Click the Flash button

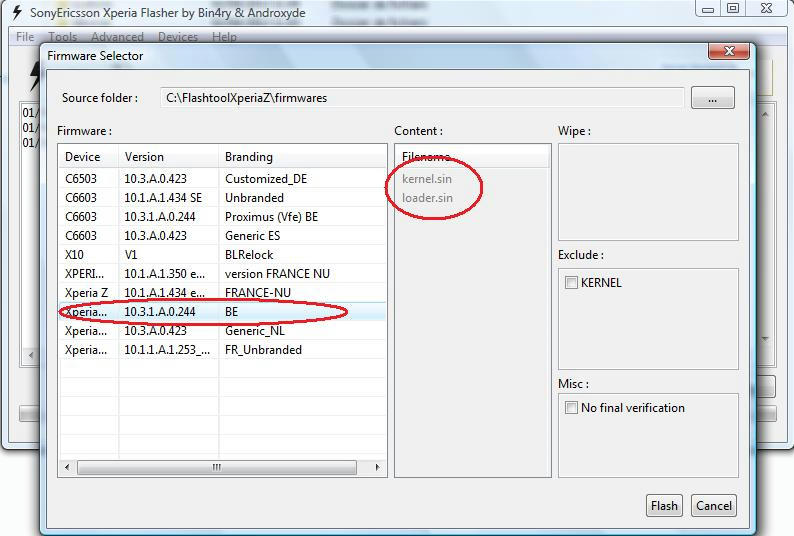point(664,506)
